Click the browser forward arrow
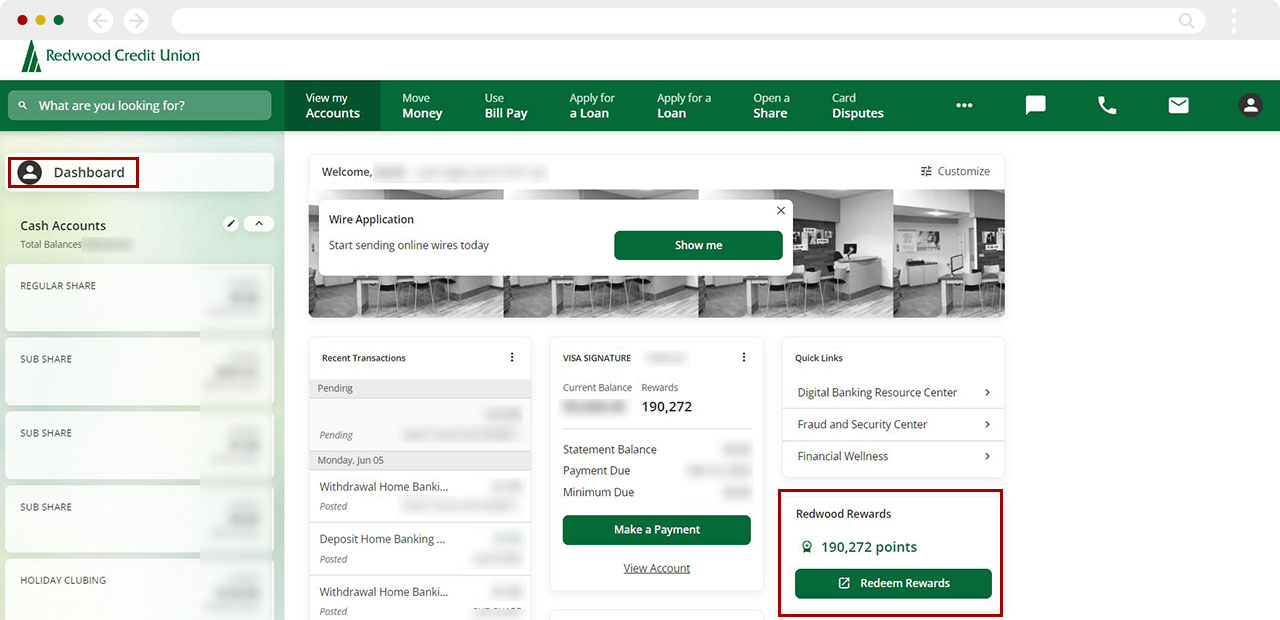The width and height of the screenshot is (1280, 620). click(136, 20)
